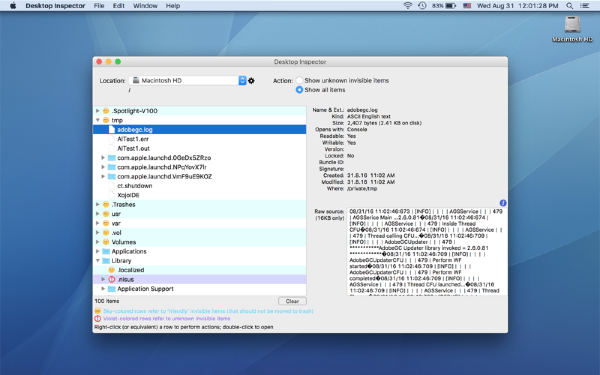Expand the Applications folder
The width and height of the screenshot is (600, 375).
(x=98, y=251)
